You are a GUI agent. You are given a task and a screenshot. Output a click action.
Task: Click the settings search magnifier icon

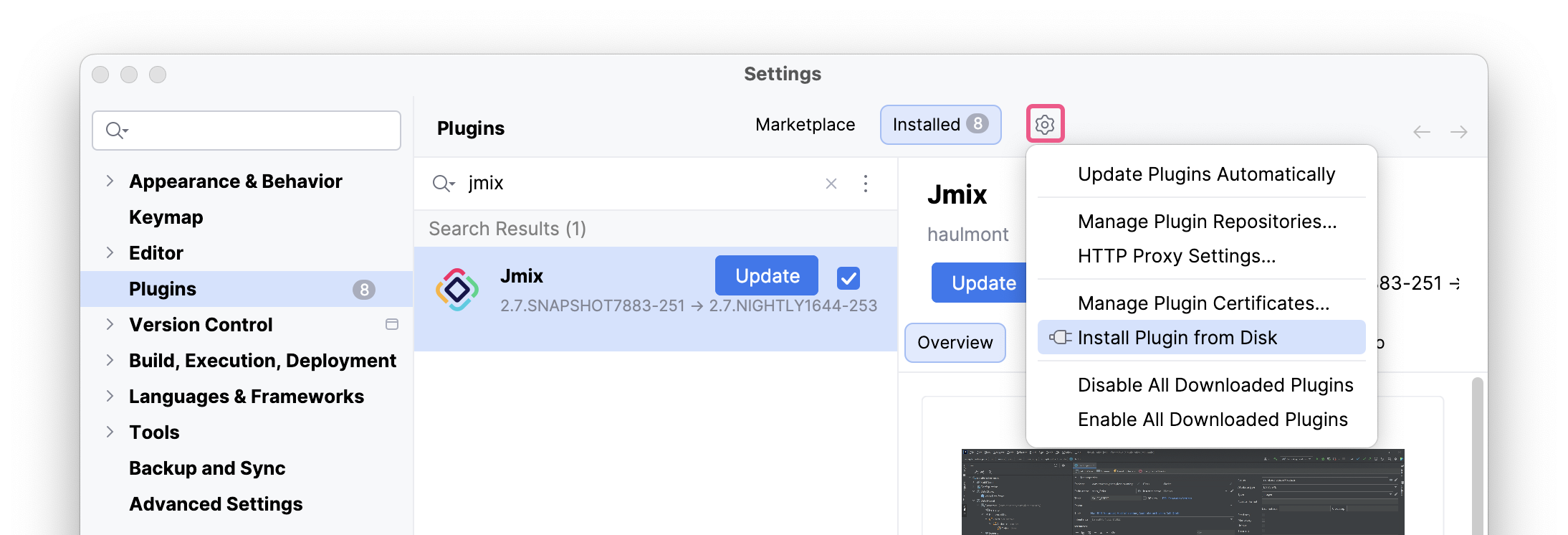(x=117, y=131)
